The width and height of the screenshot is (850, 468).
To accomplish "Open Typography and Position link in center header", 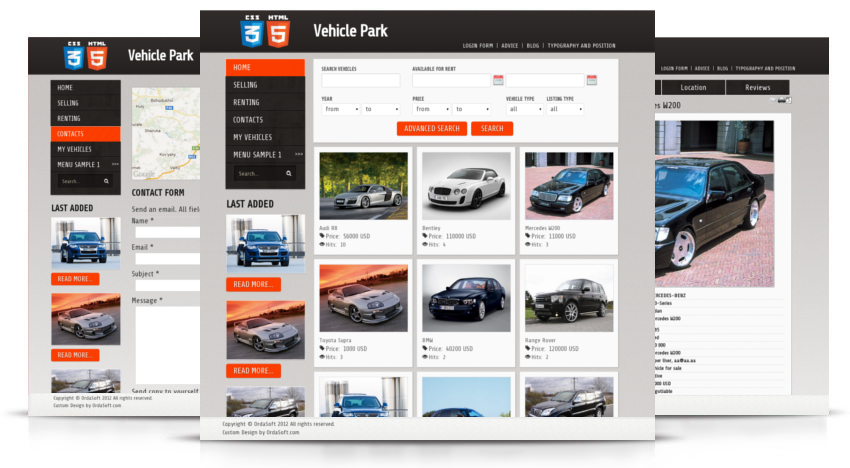I will click(x=581, y=46).
